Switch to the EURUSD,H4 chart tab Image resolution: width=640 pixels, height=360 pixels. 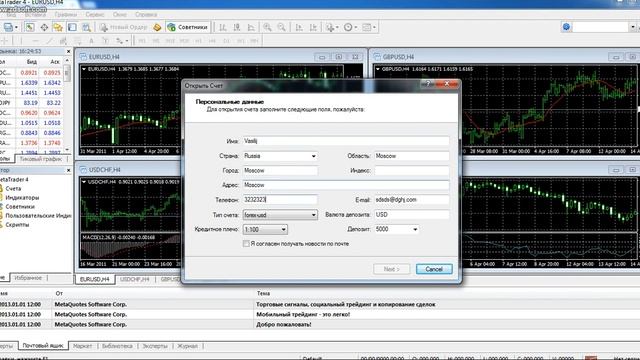point(95,280)
